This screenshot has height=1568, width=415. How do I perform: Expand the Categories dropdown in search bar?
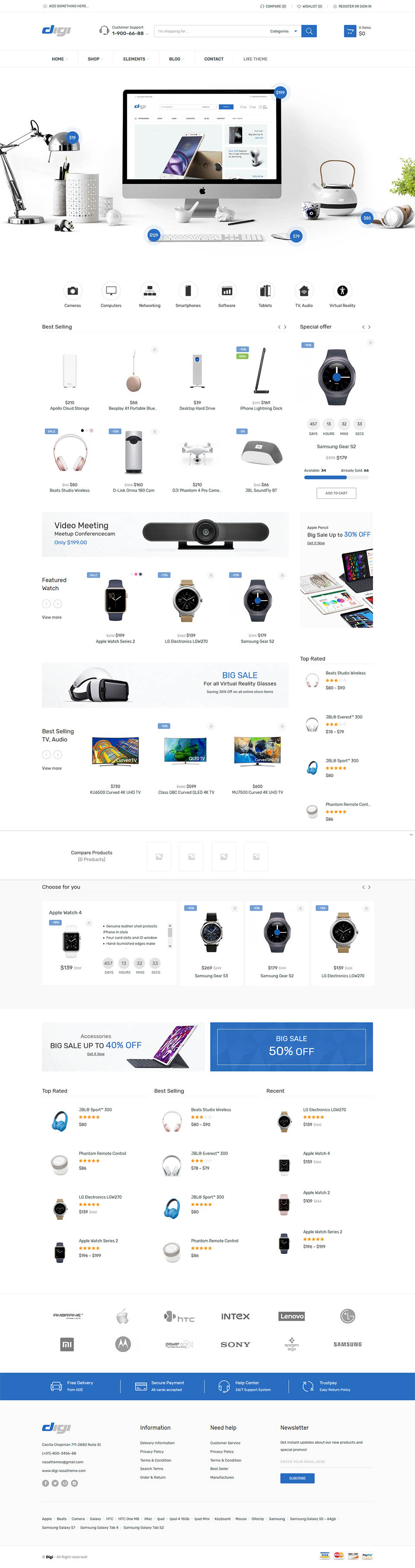pos(284,31)
